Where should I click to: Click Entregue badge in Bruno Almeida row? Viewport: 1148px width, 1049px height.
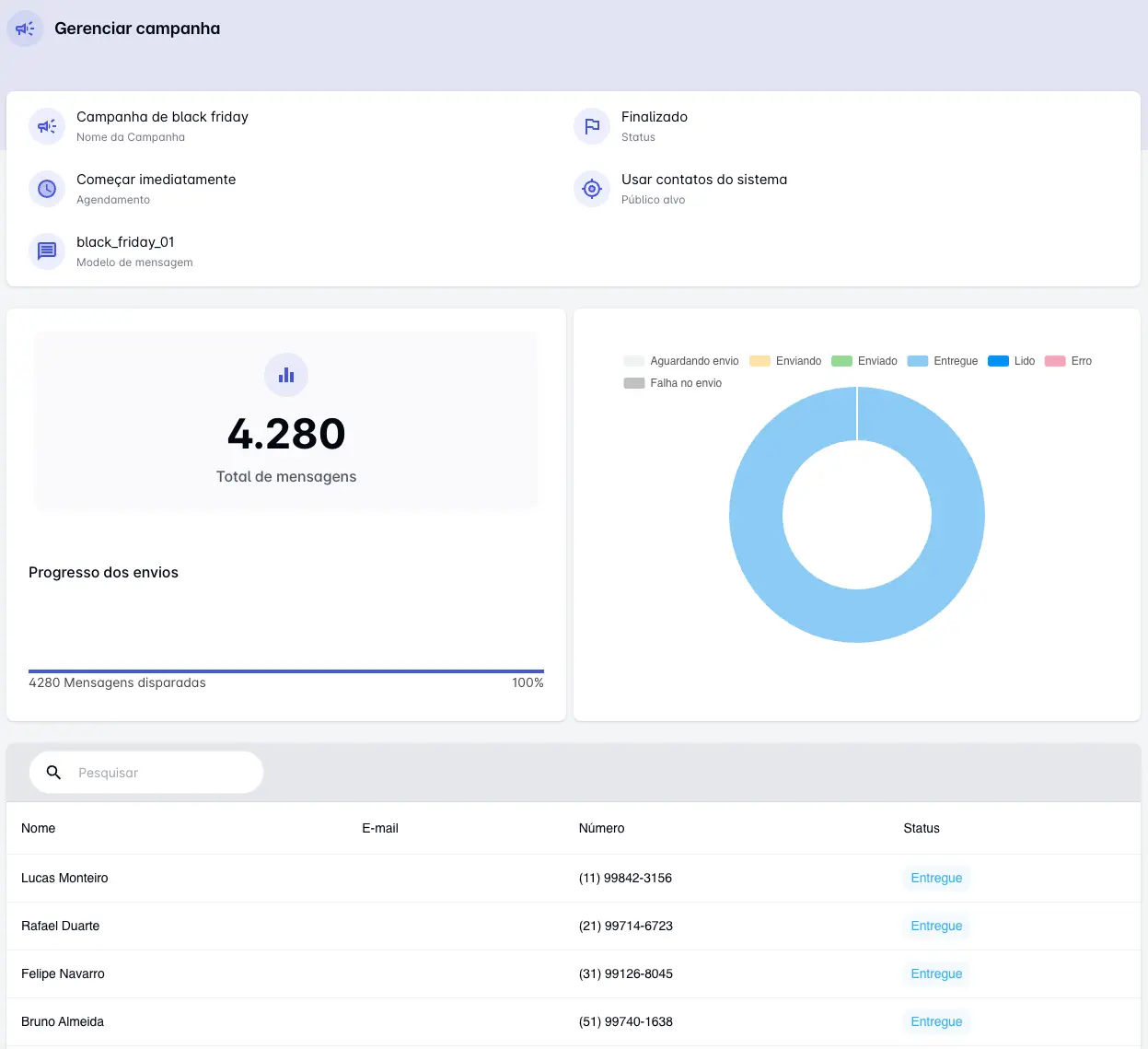(x=936, y=1021)
